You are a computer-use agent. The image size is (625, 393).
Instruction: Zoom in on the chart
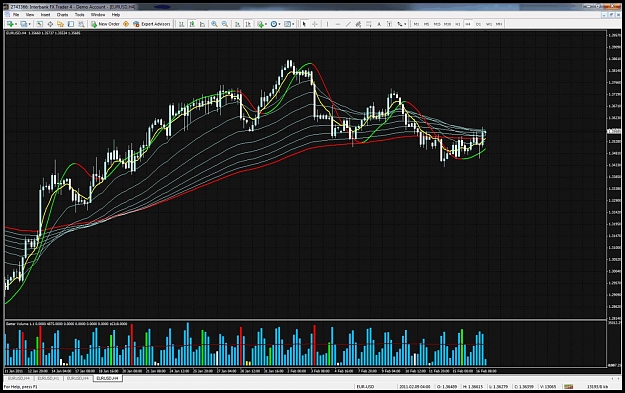(x=214, y=24)
